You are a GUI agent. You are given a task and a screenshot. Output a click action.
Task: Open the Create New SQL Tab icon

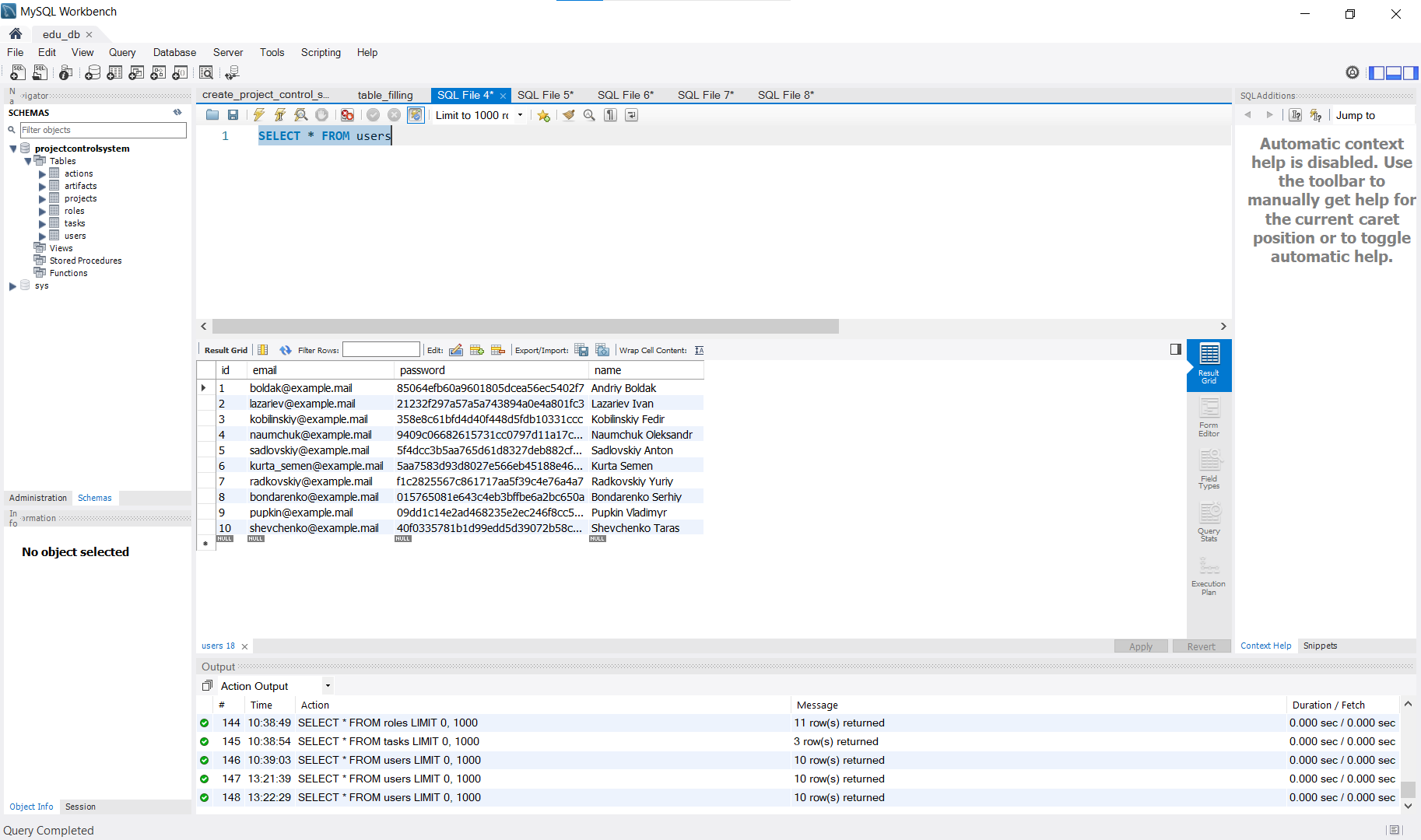click(x=17, y=72)
